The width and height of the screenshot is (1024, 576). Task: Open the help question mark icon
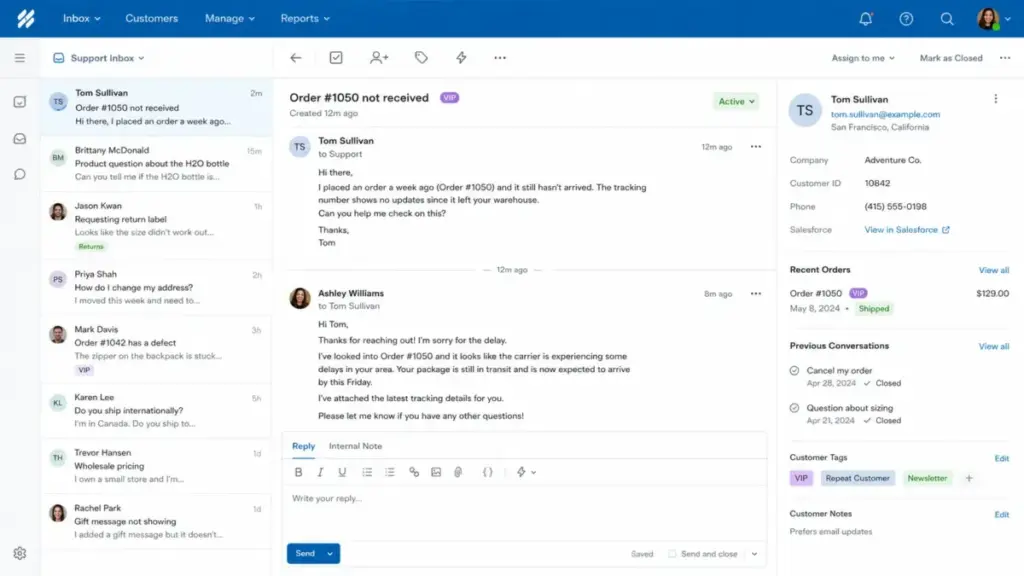point(906,18)
